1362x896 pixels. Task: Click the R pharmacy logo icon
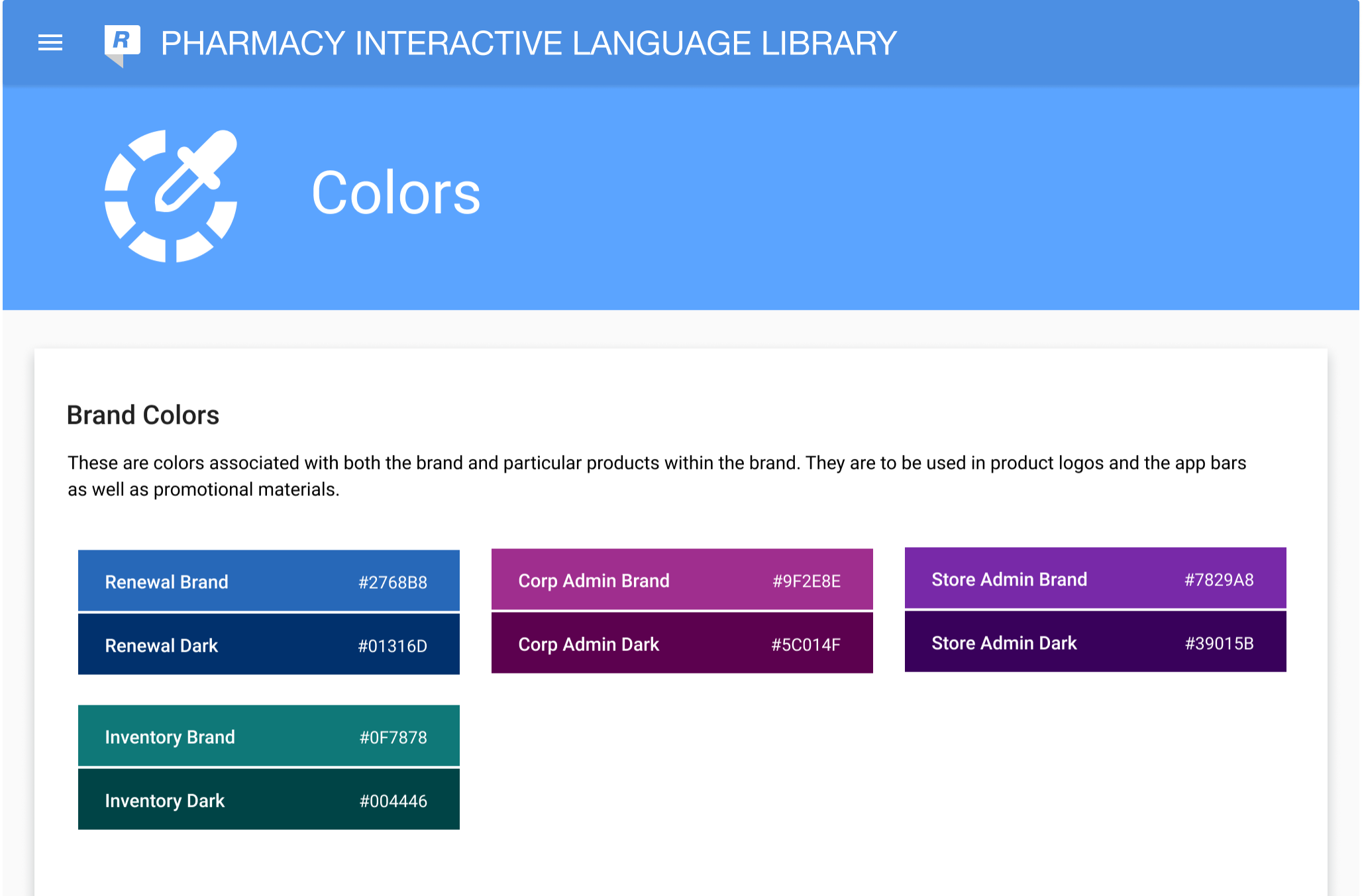[122, 44]
